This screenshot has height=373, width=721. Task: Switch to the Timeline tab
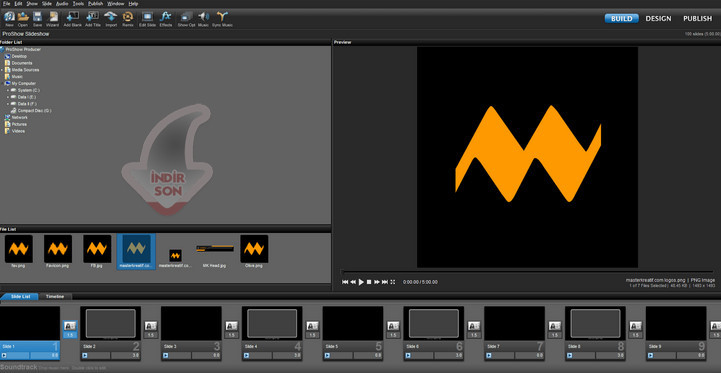(x=55, y=297)
